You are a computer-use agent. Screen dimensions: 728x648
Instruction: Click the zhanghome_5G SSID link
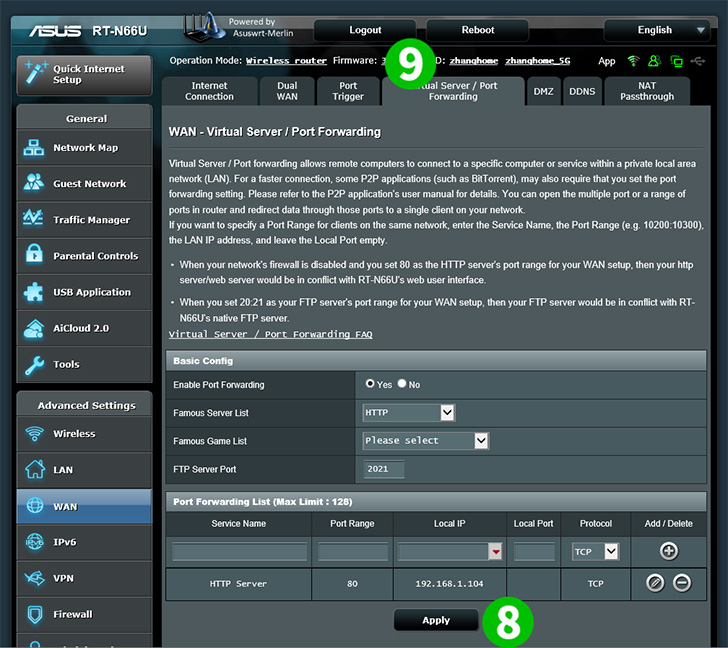click(x=538, y=61)
